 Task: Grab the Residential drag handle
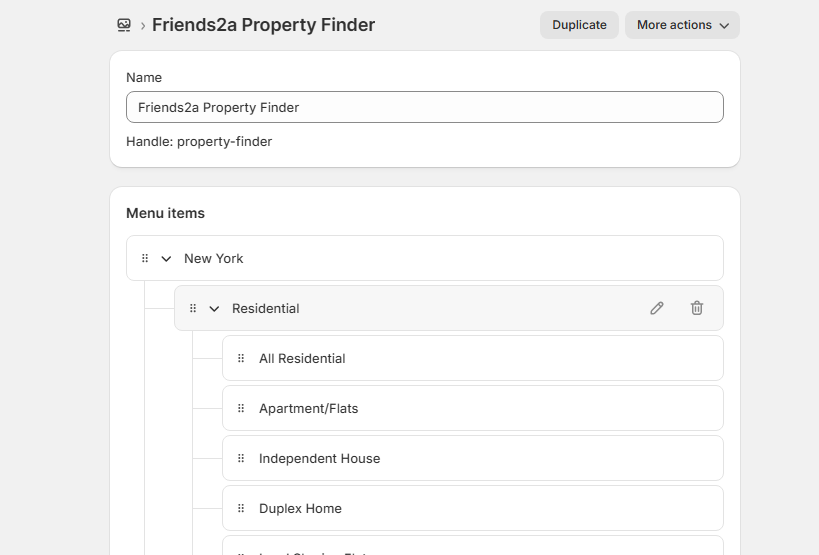pyautogui.click(x=193, y=308)
